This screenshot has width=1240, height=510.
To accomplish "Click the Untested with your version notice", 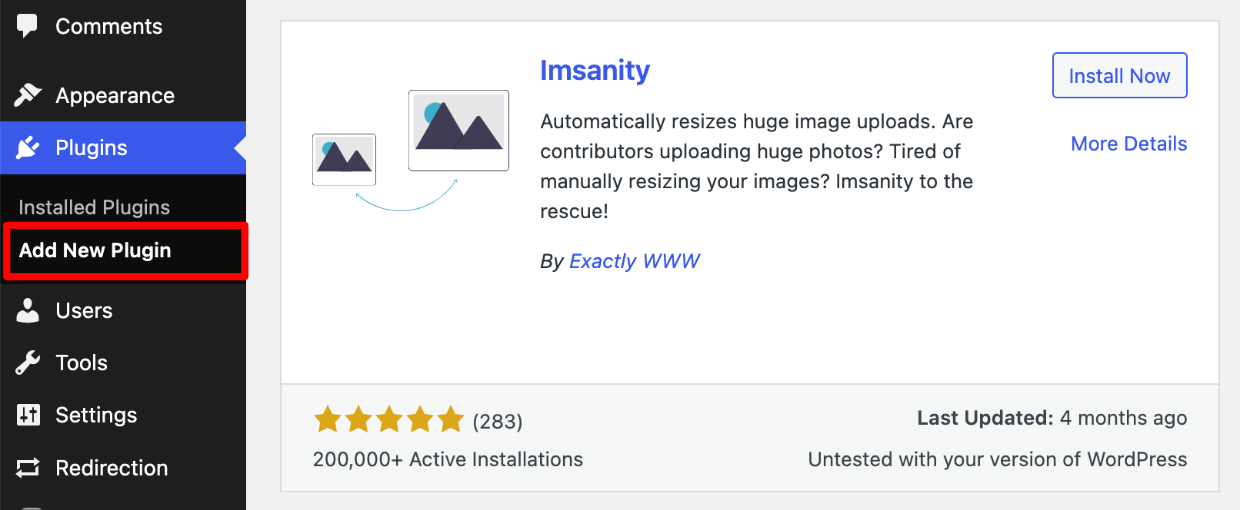I will pyautogui.click(x=997, y=460).
